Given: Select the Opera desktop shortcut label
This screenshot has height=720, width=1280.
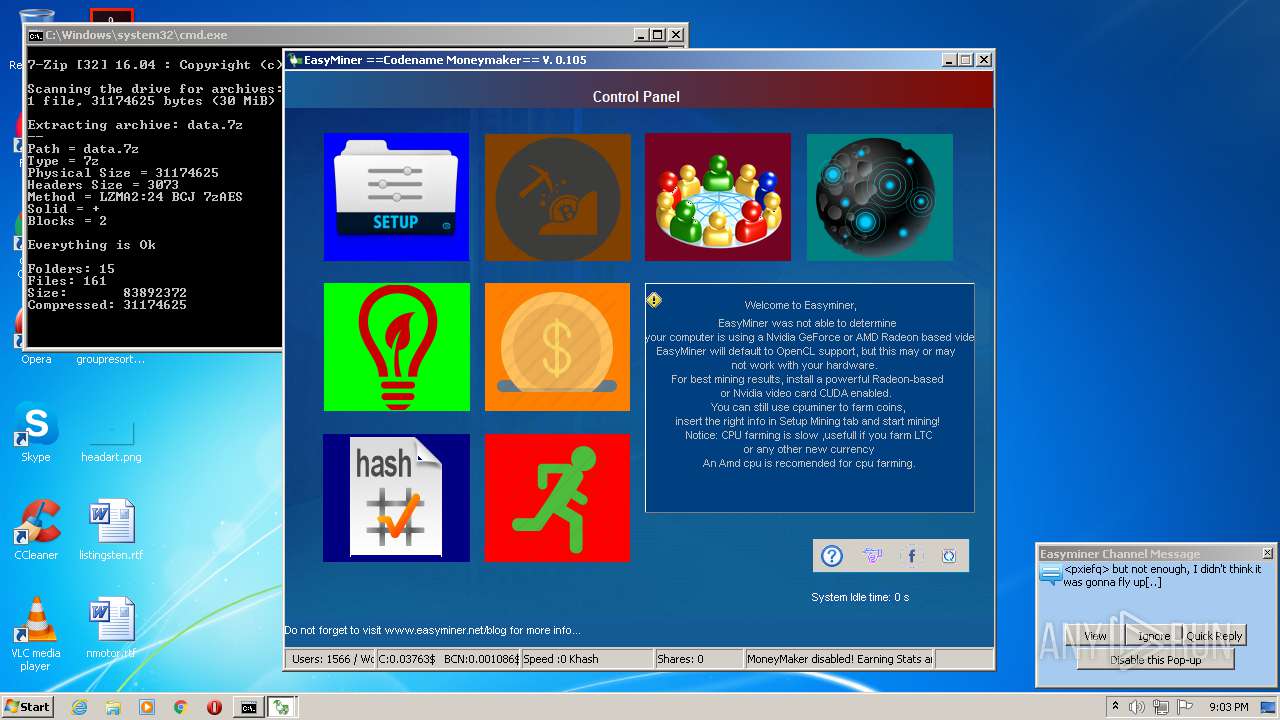Looking at the screenshot, I should pos(36,359).
